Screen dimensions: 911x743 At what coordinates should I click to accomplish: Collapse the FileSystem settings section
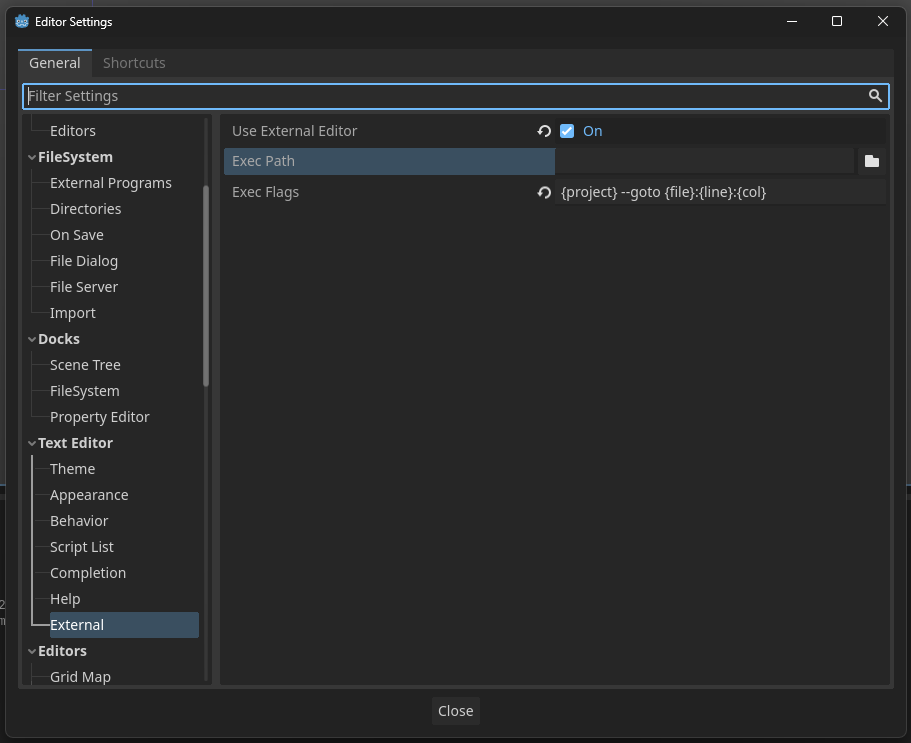(x=32, y=157)
